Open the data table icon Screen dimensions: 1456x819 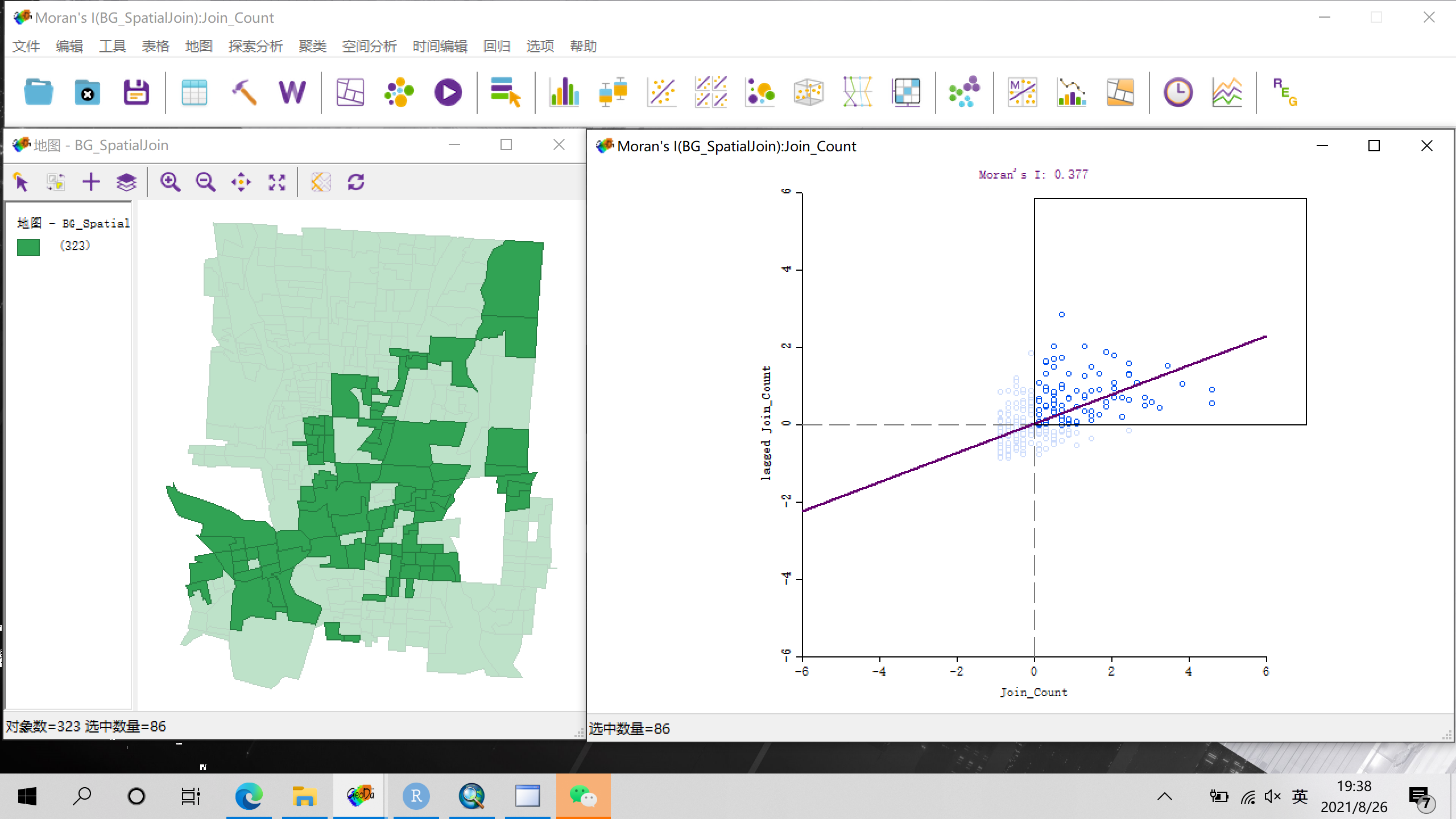pyautogui.click(x=194, y=92)
